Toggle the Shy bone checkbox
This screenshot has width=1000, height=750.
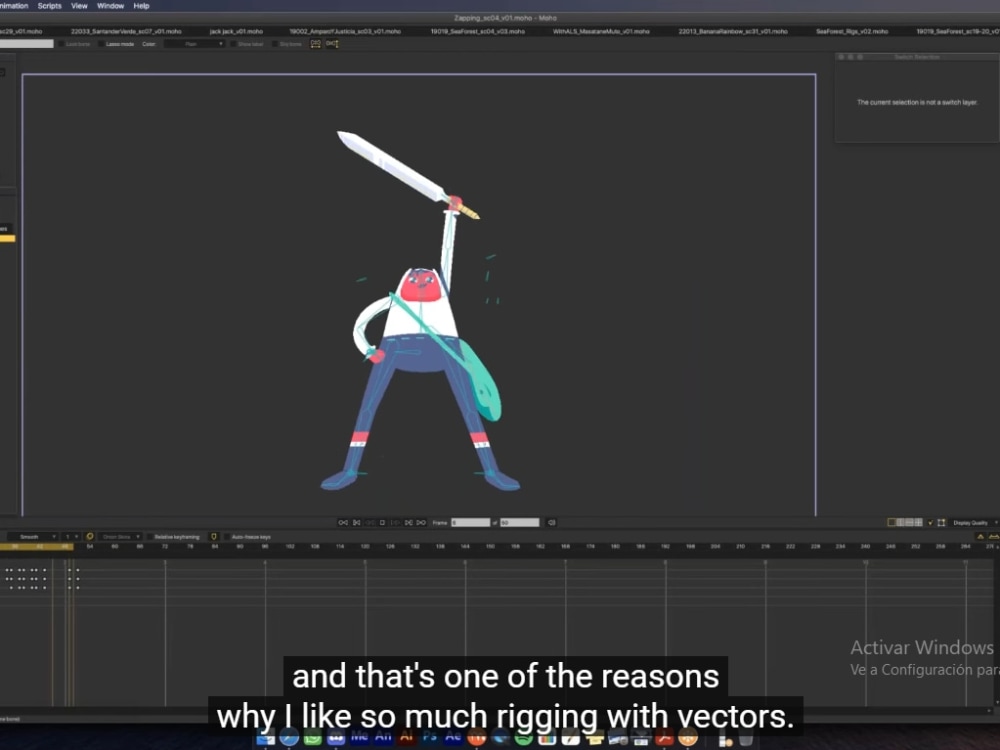275,44
